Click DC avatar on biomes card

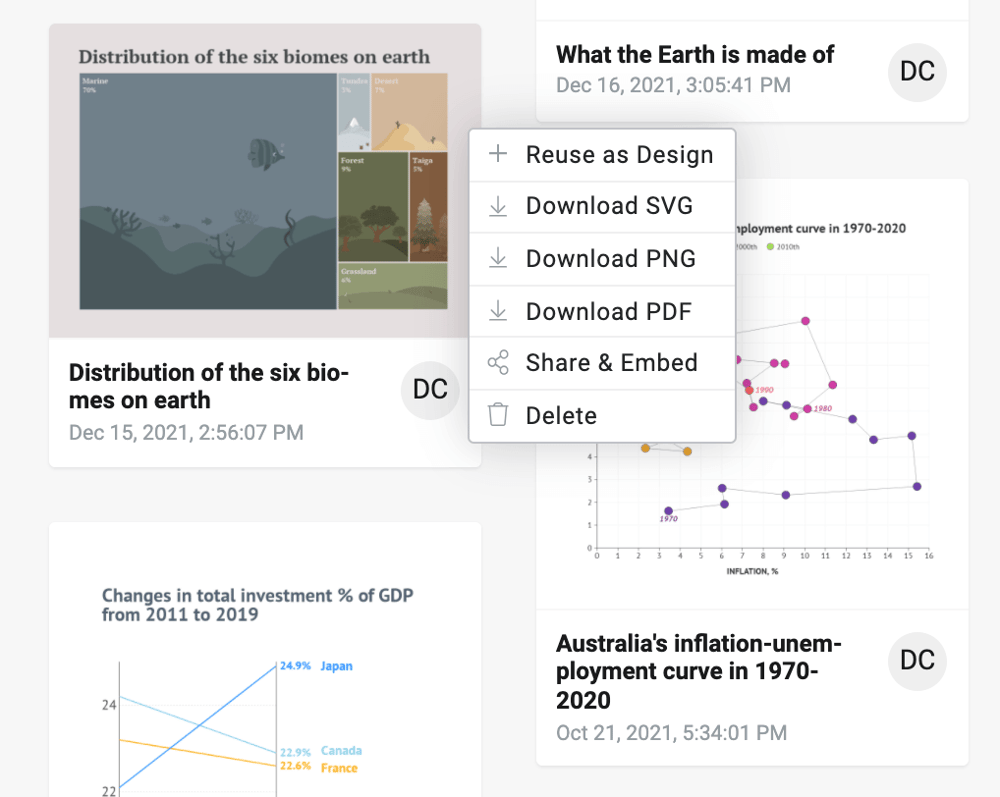click(430, 390)
